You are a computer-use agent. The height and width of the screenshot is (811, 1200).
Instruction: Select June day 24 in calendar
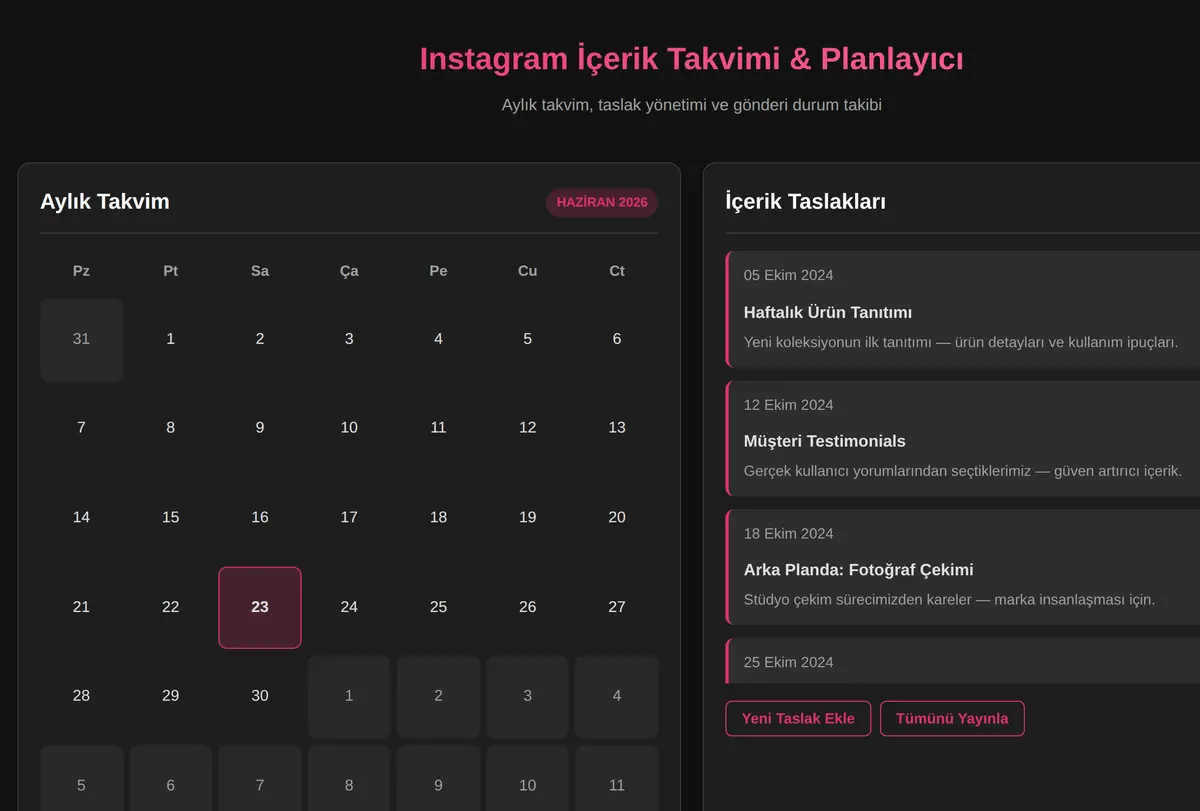[x=349, y=607]
